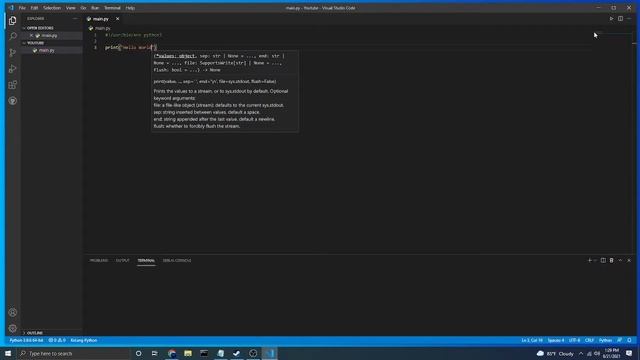Image resolution: width=640 pixels, height=360 pixels.
Task: Open the feedback icon in the status bar
Action: tap(620, 340)
